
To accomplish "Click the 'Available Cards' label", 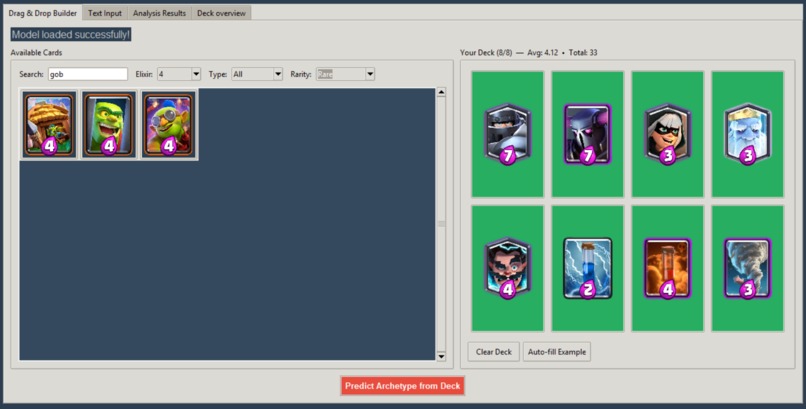I will (x=36, y=52).
